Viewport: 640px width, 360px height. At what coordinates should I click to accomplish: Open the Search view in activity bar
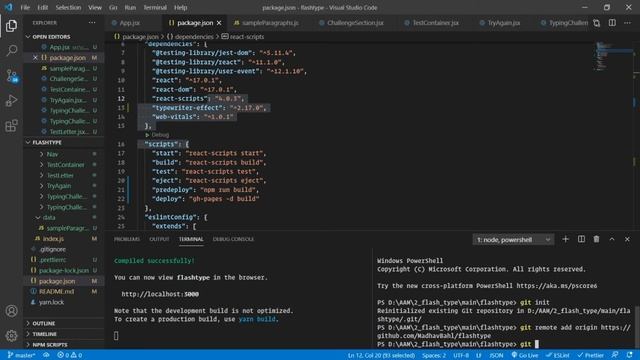(x=11, y=51)
